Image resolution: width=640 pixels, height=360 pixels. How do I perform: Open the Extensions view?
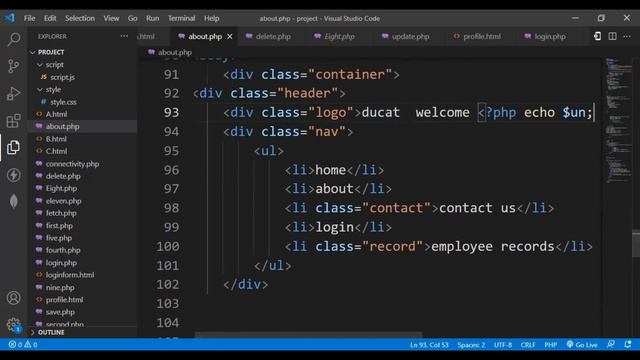[x=13, y=121]
